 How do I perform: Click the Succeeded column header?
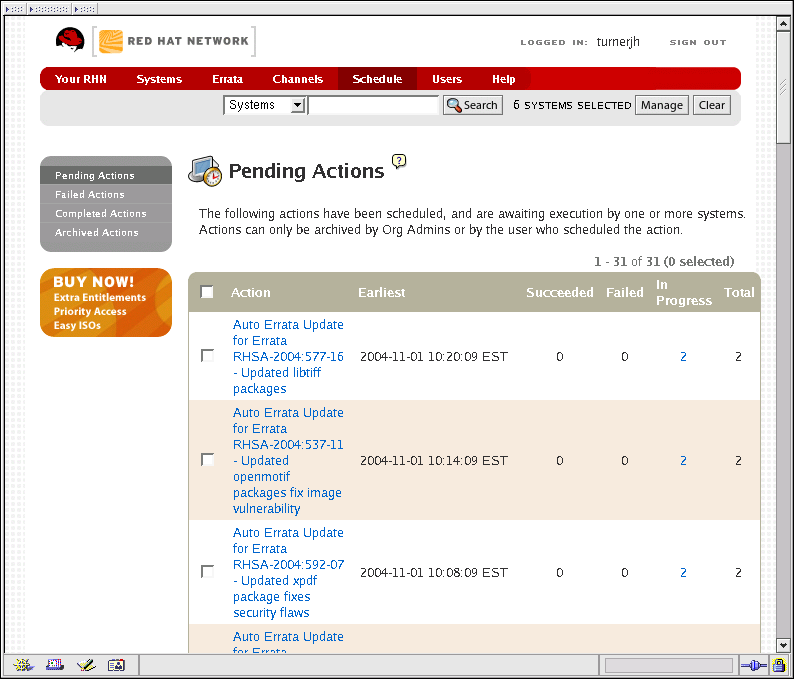tap(560, 293)
